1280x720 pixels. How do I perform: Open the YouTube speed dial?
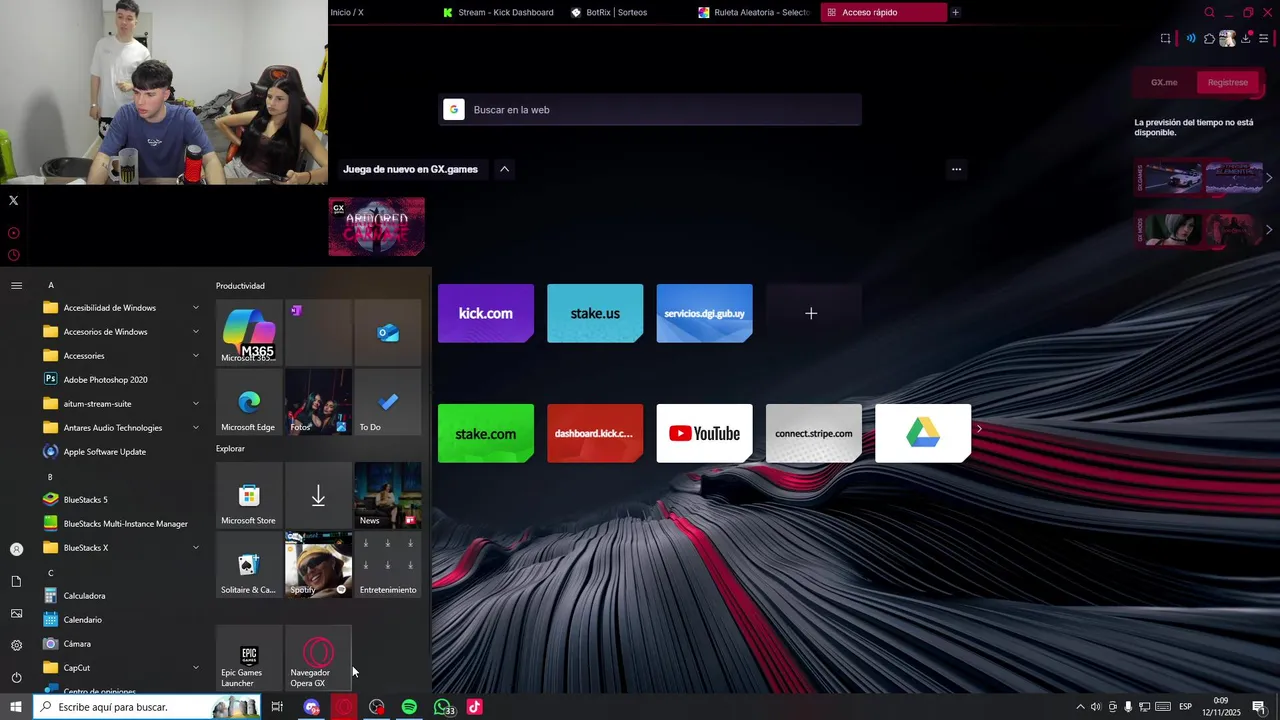(x=704, y=433)
